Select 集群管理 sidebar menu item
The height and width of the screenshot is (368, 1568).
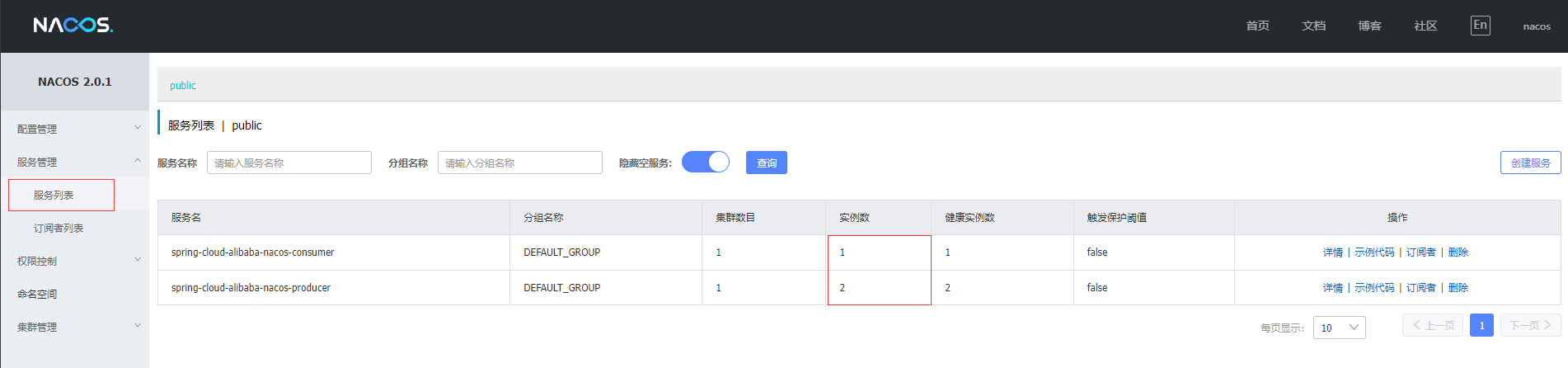(37, 327)
